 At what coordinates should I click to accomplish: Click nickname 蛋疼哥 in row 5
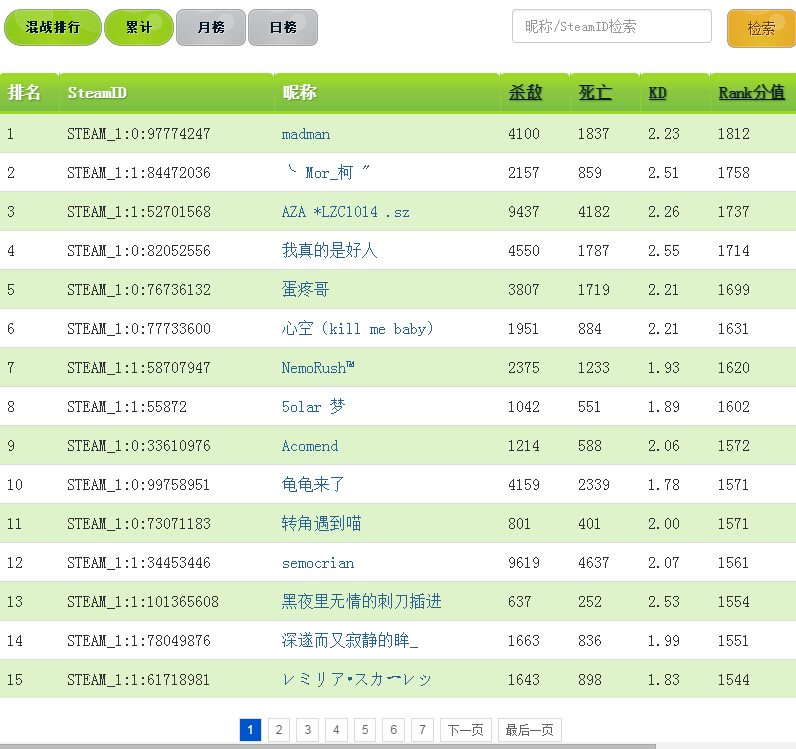click(305, 290)
